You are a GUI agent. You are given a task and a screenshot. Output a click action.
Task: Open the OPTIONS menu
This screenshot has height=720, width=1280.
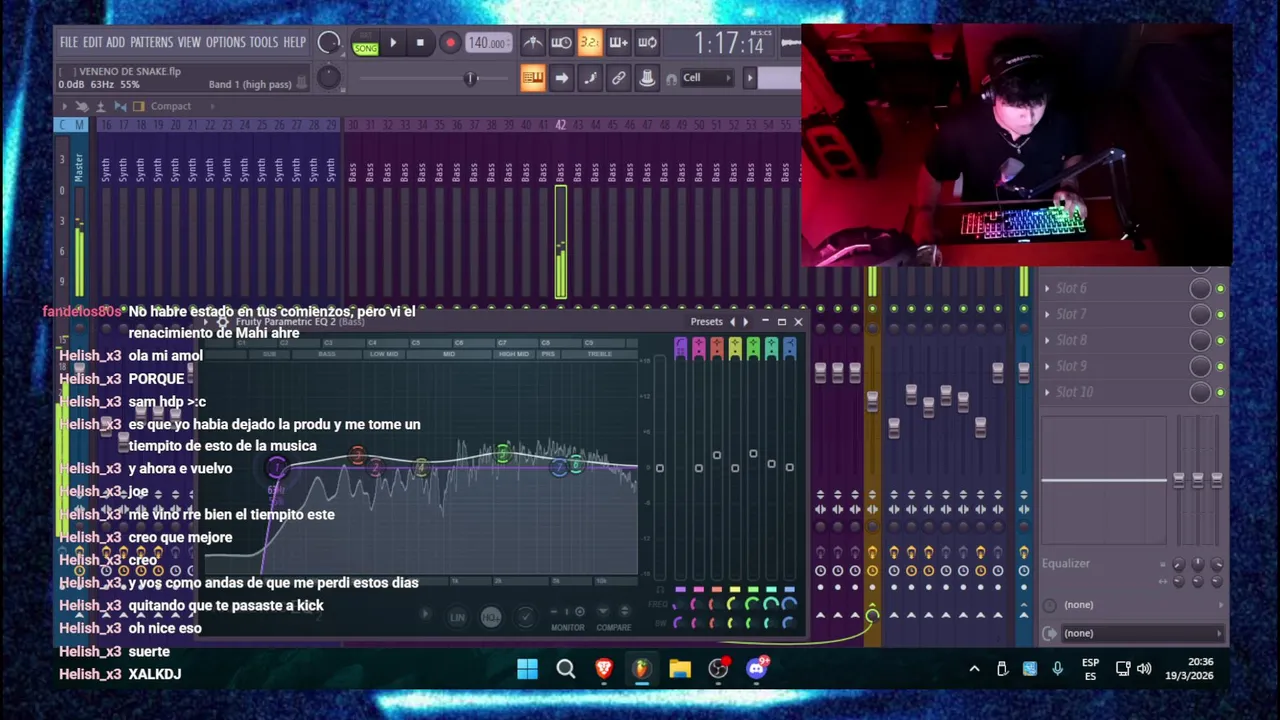(x=225, y=43)
